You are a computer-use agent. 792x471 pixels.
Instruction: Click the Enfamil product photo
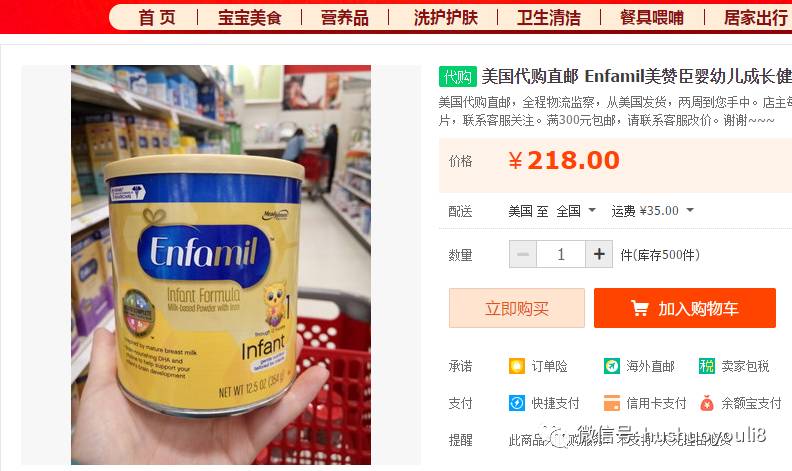point(221,265)
